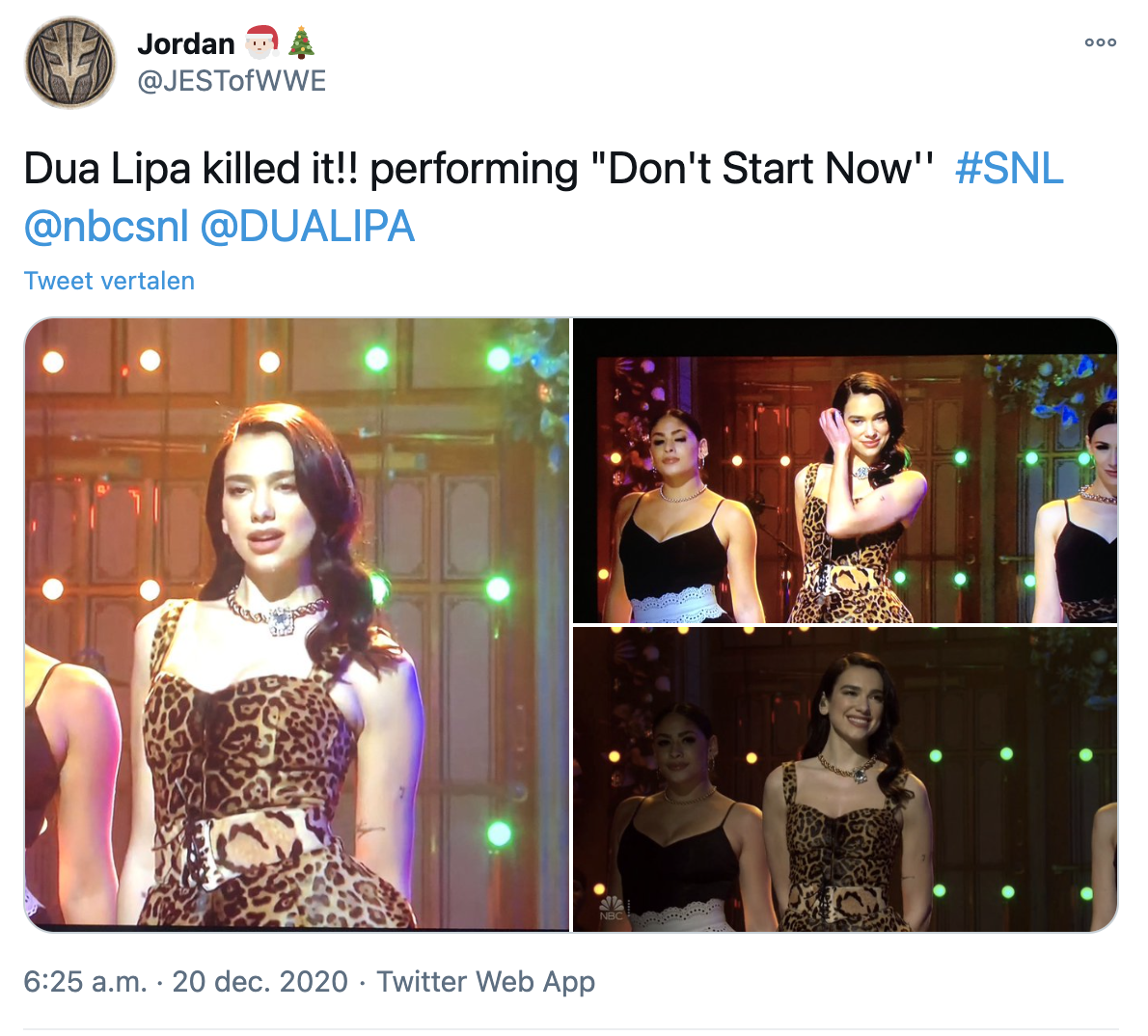Click the Santa emoji beside Jordan's name

(x=261, y=42)
